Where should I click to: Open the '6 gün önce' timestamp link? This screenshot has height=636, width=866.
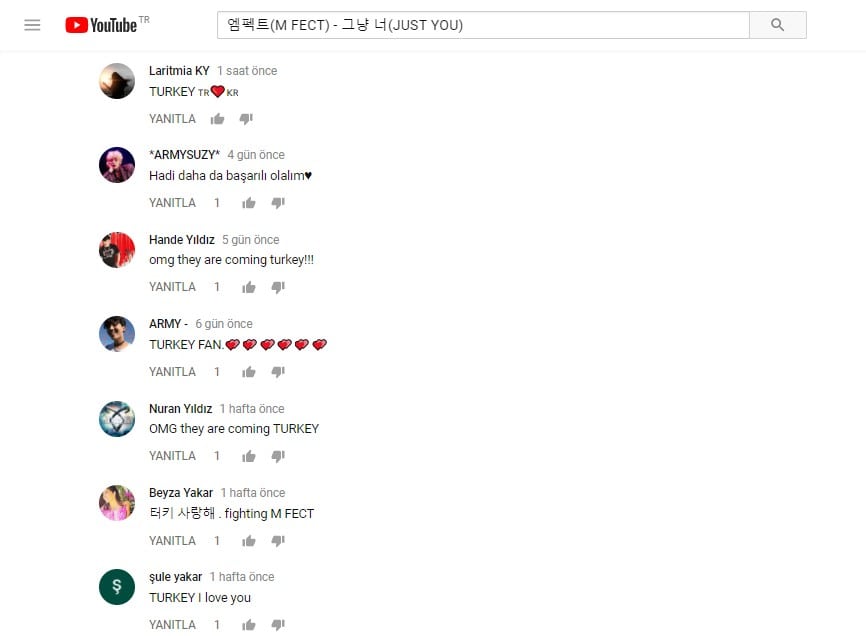[224, 324]
